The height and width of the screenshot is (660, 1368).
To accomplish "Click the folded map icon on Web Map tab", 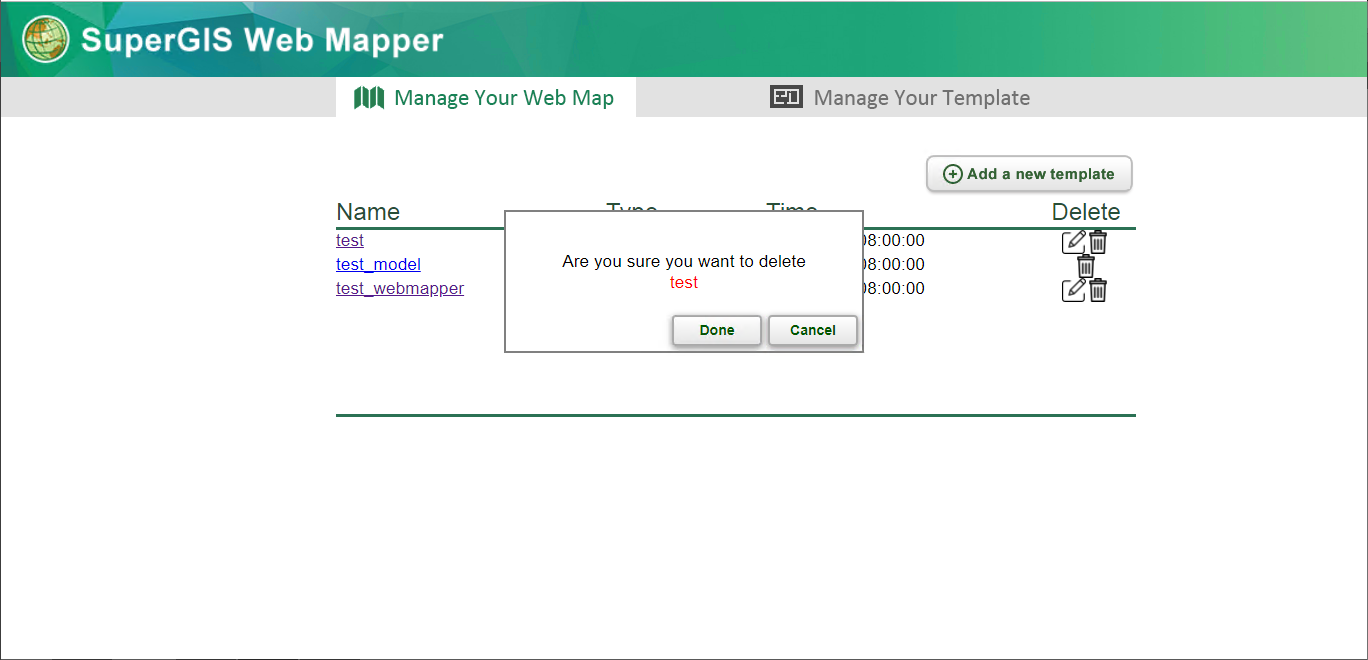I will click(x=369, y=97).
